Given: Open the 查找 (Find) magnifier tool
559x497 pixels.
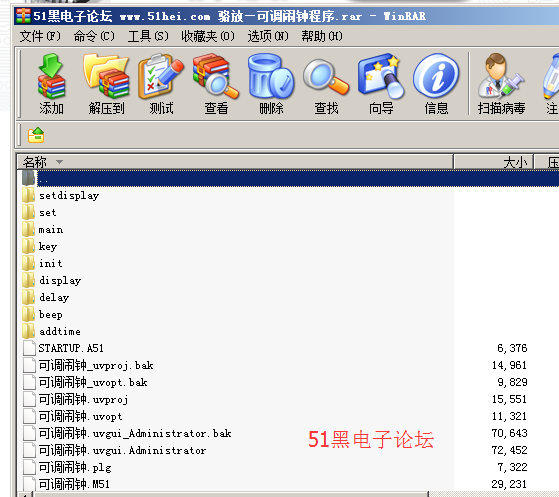Looking at the screenshot, I should click(326, 84).
